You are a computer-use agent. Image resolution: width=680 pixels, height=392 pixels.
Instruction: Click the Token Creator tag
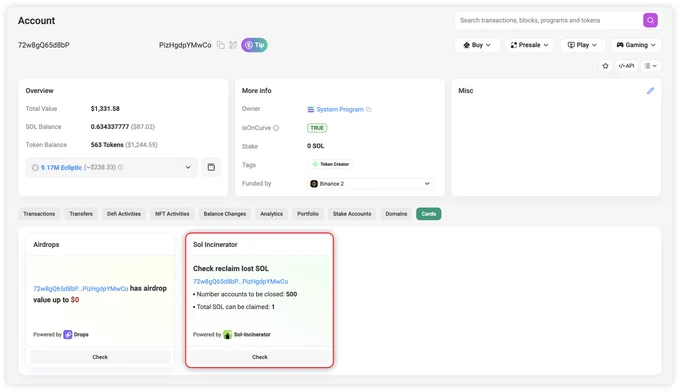(x=330, y=164)
